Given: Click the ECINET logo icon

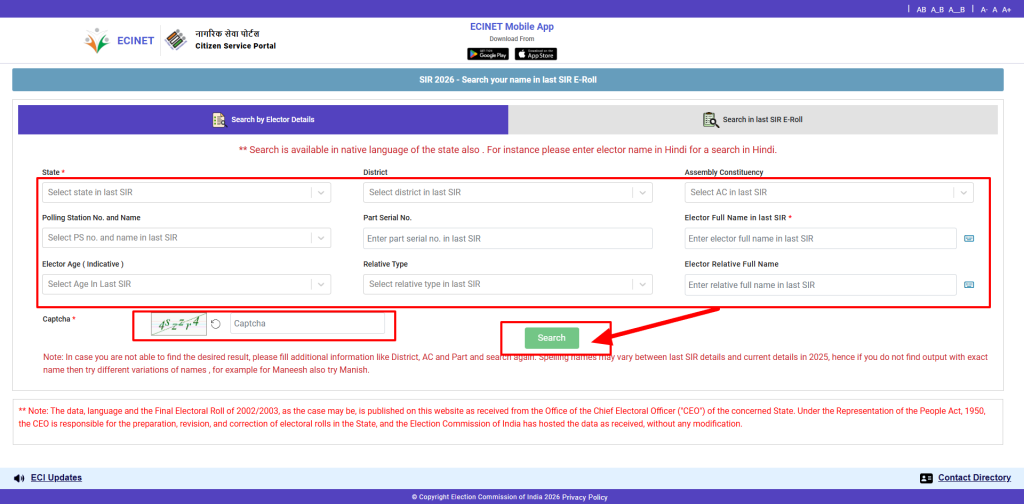Looking at the screenshot, I should [97, 40].
